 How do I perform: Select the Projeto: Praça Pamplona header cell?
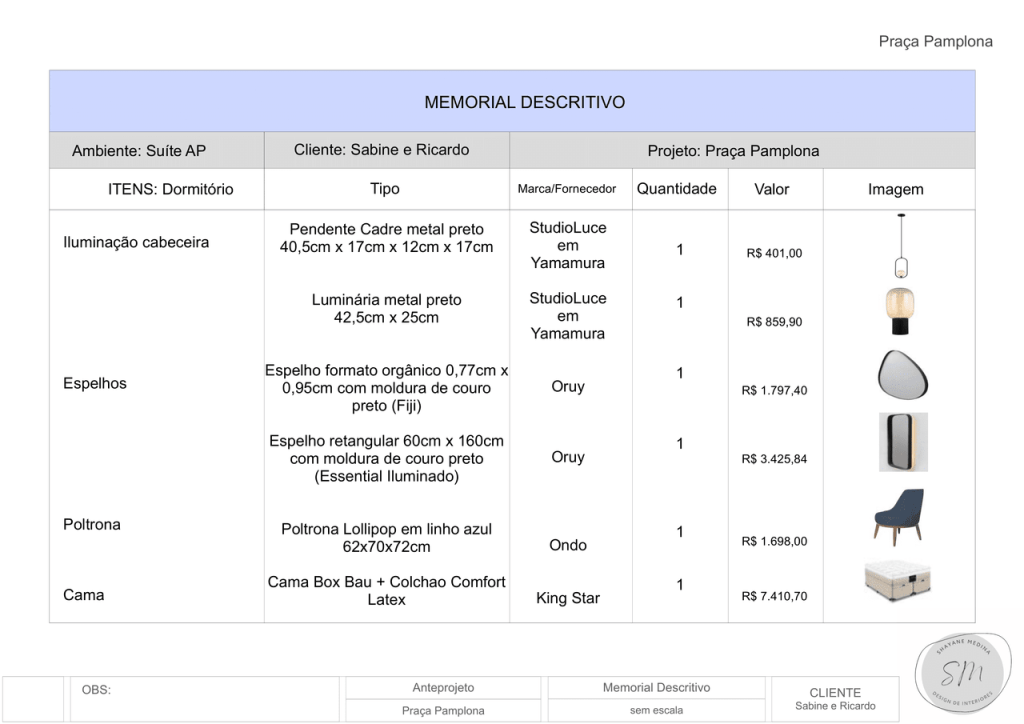pos(732,151)
